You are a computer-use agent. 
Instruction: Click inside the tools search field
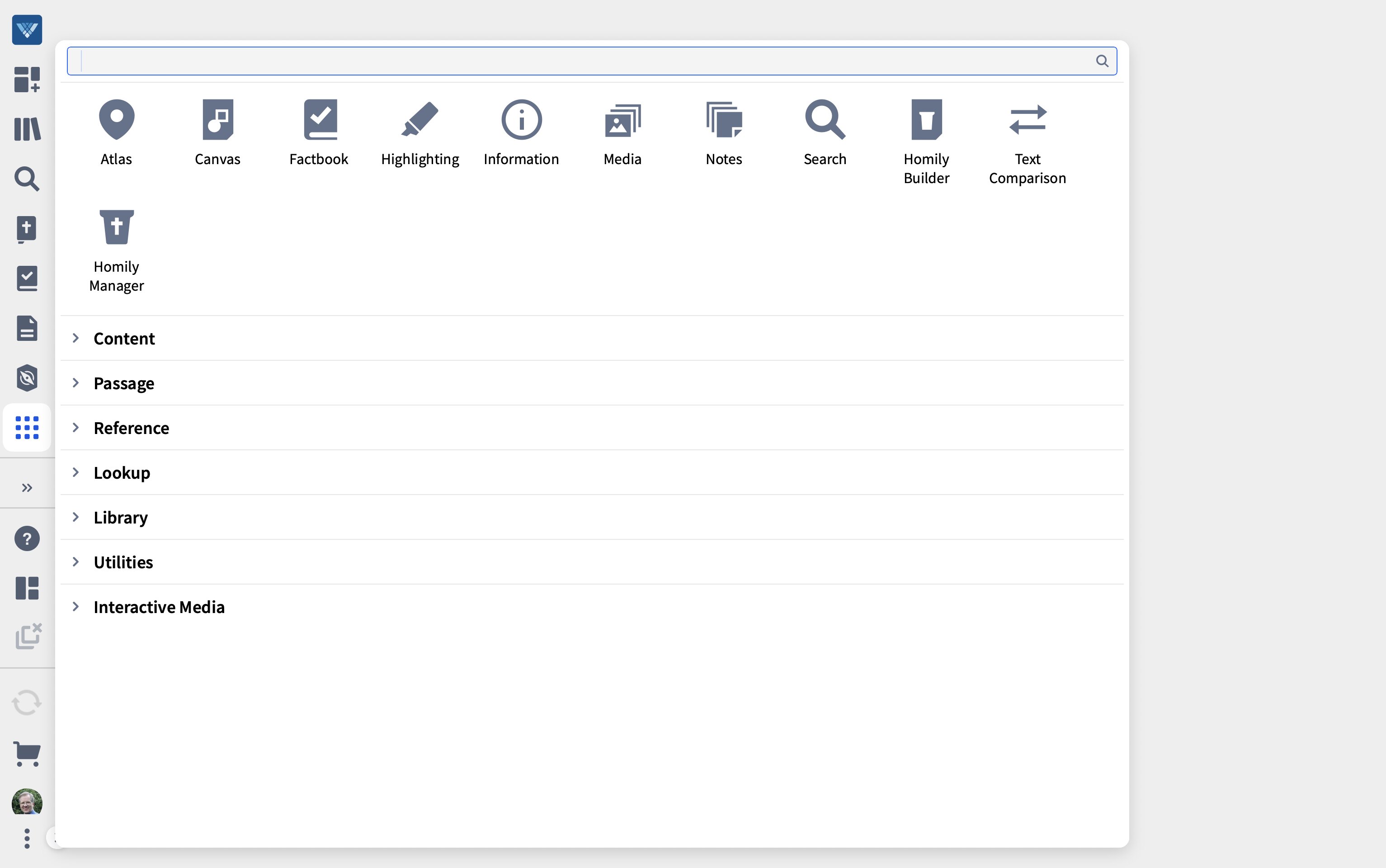tap(574, 60)
